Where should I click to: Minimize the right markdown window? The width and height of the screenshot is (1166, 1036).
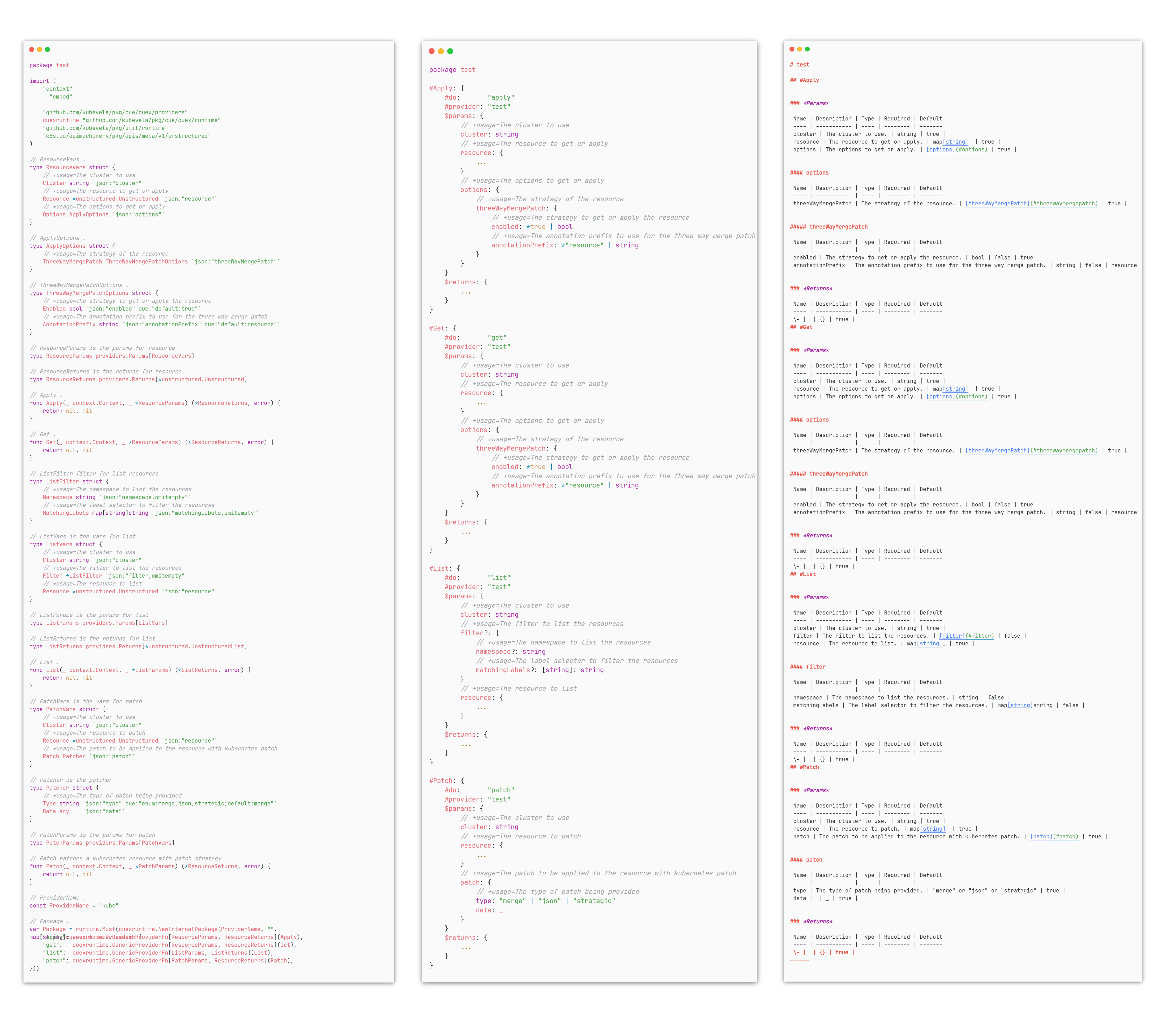coord(800,49)
